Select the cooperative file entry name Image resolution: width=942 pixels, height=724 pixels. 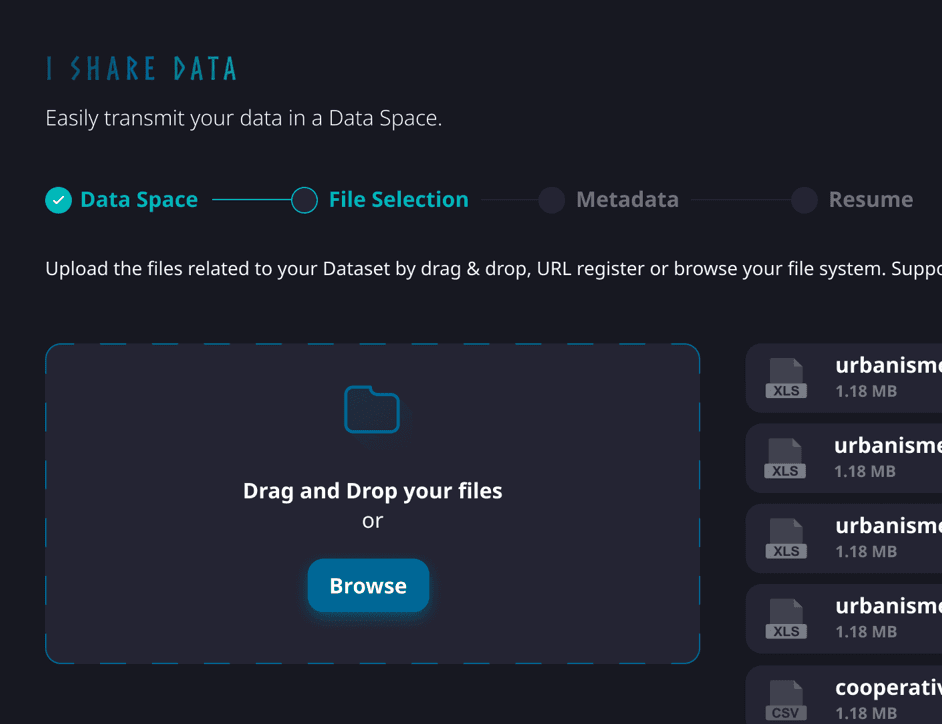(889, 687)
